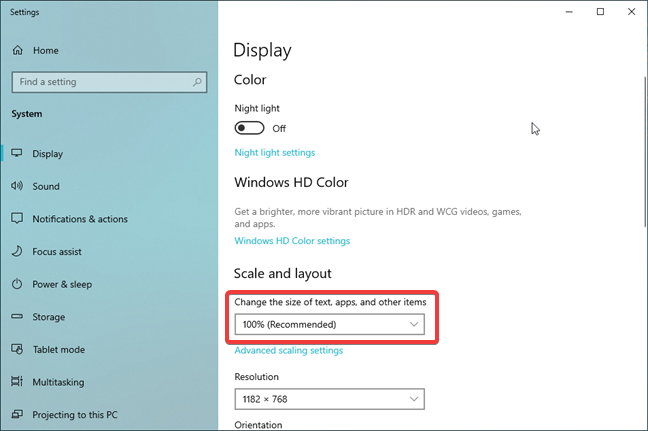The height and width of the screenshot is (431, 648).
Task: Click the Power & sleep icon
Action: click(x=17, y=284)
